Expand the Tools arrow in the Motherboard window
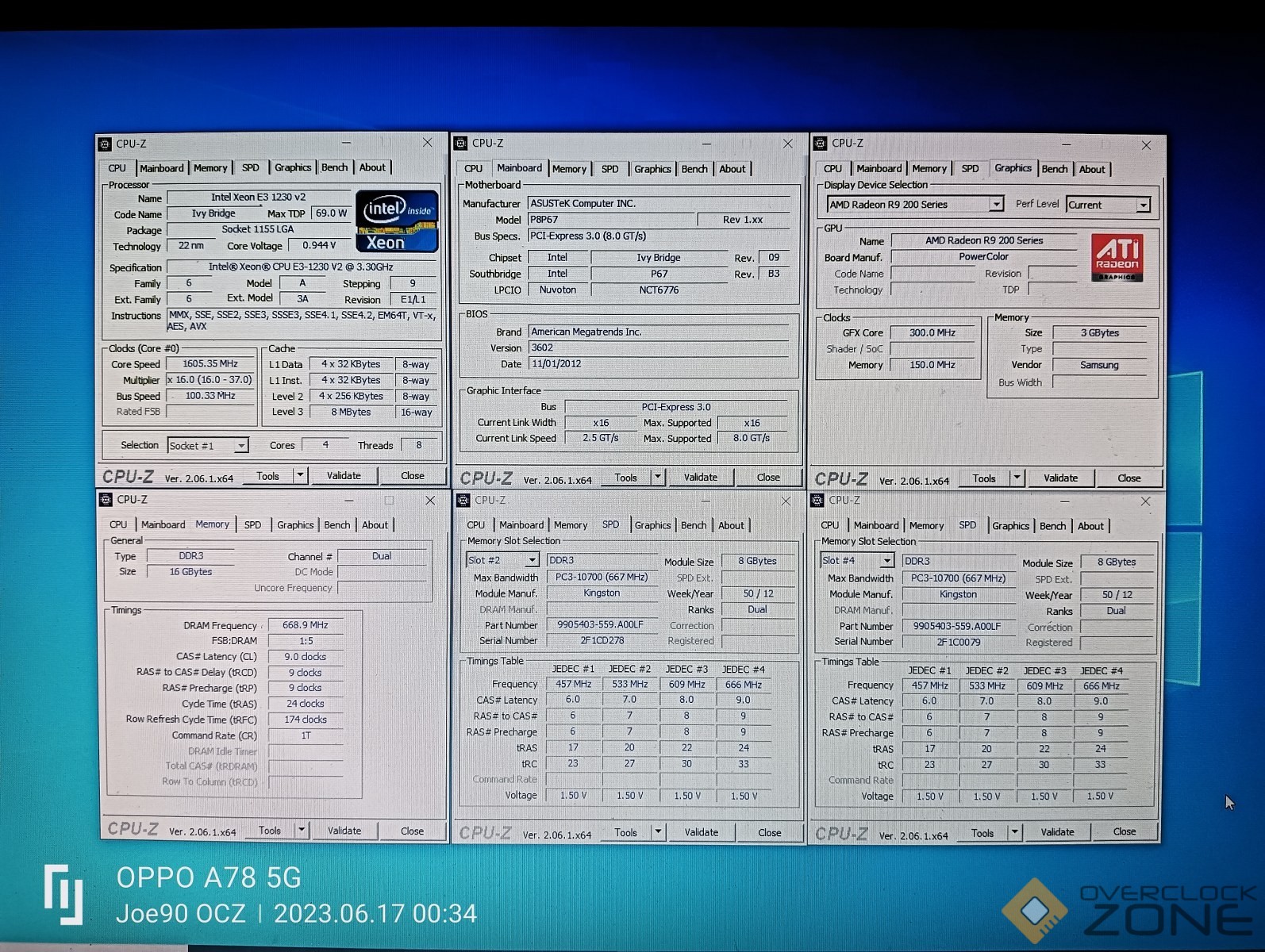Image resolution: width=1265 pixels, height=952 pixels. [658, 477]
